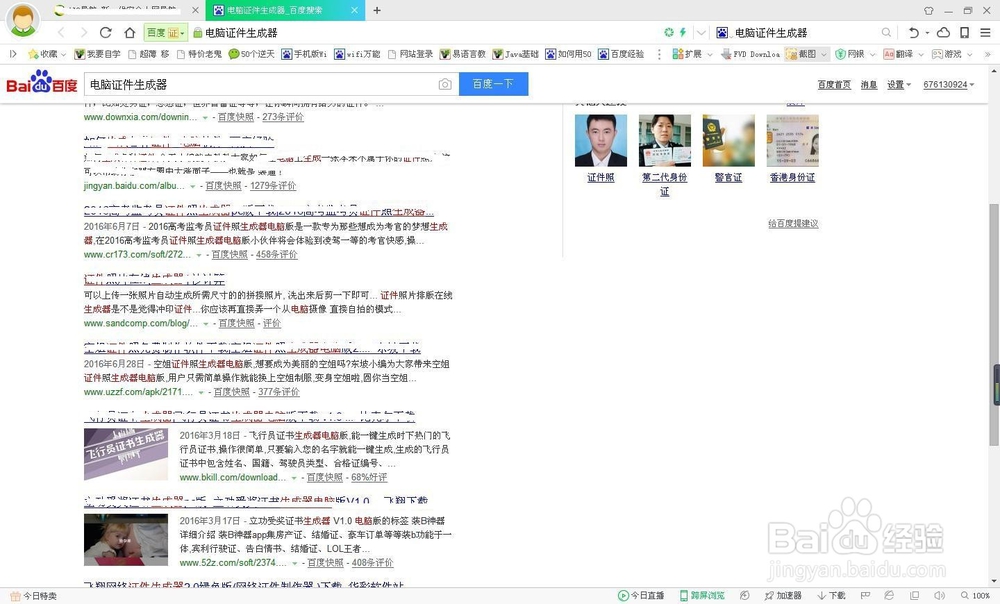The height and width of the screenshot is (604, 1000).
Task: Expand the address bar history dropdown arrow
Action: pos(702,33)
